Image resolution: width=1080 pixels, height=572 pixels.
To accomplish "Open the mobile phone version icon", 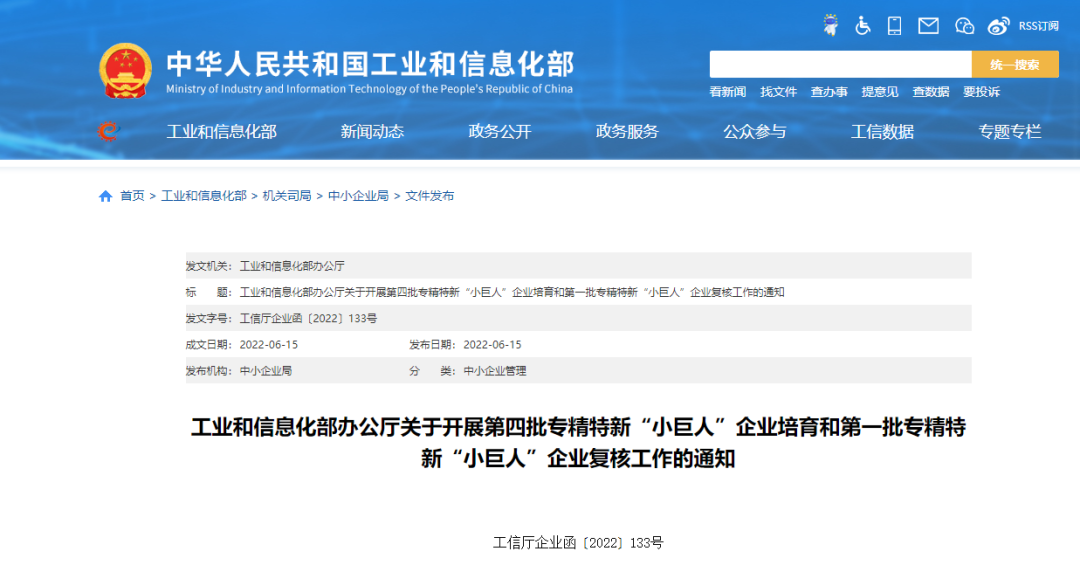I will click(x=894, y=26).
